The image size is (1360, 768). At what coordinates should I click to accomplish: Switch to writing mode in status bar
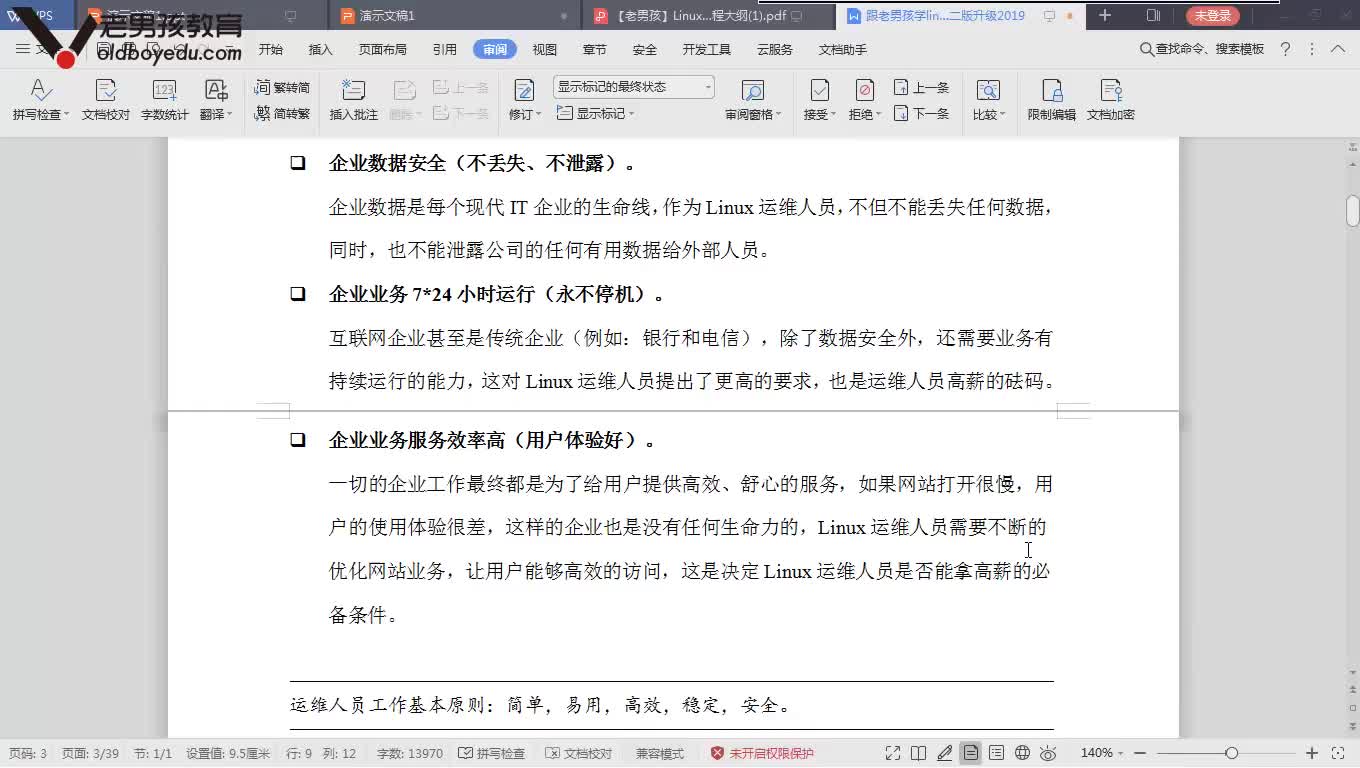[945, 753]
